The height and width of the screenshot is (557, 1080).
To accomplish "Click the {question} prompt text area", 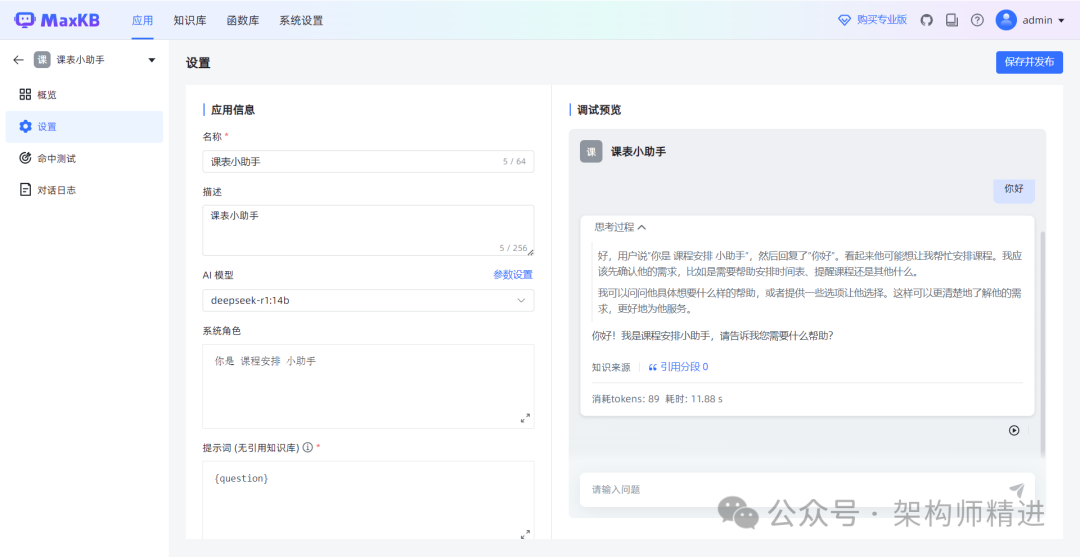I will click(x=368, y=500).
